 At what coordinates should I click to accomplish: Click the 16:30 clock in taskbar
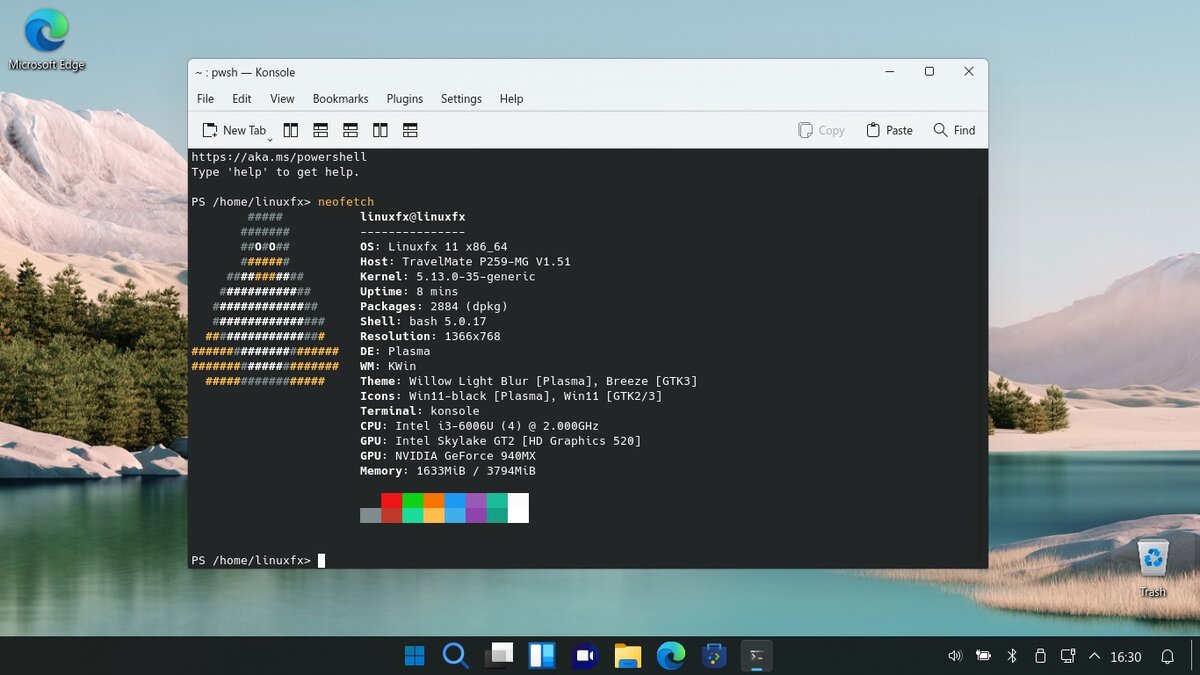1126,657
